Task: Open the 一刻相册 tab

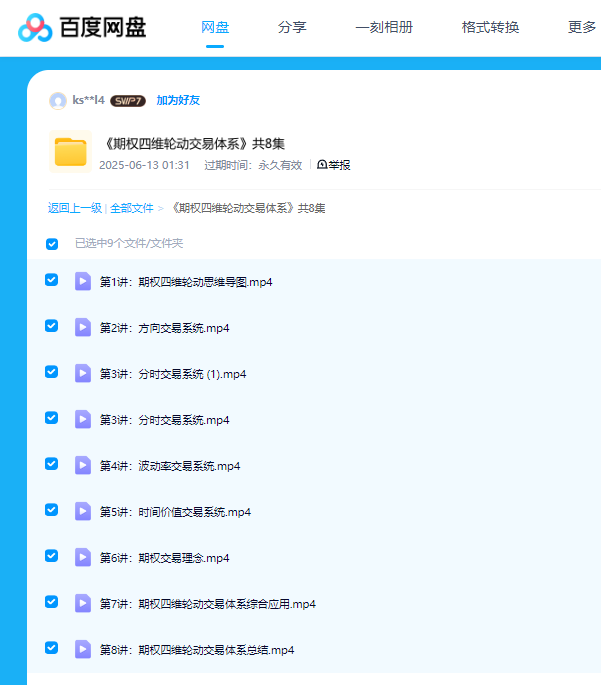Action: click(x=384, y=27)
